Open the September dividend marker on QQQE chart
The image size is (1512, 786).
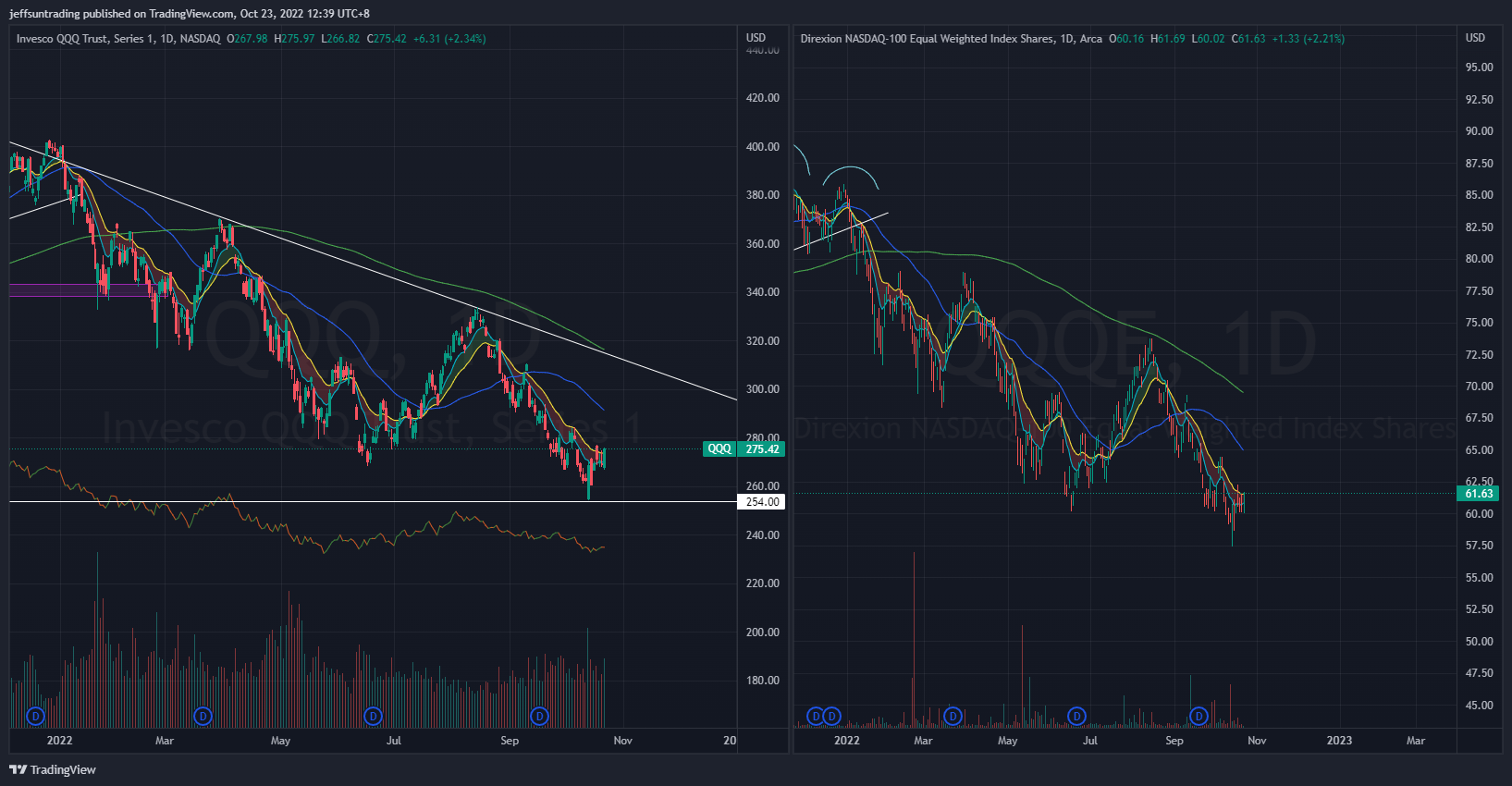click(x=1199, y=716)
